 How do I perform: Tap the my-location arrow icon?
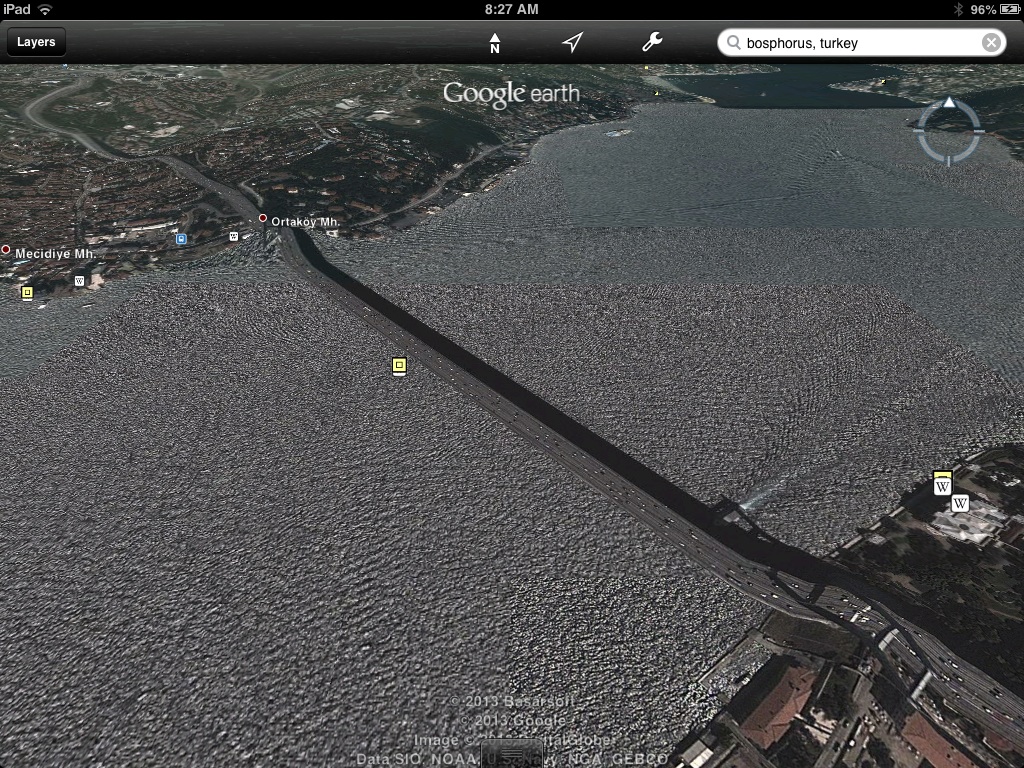coord(572,42)
